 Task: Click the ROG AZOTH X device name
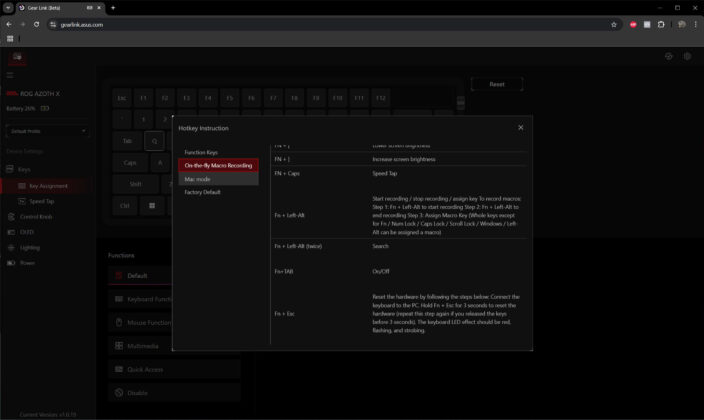tap(40, 93)
